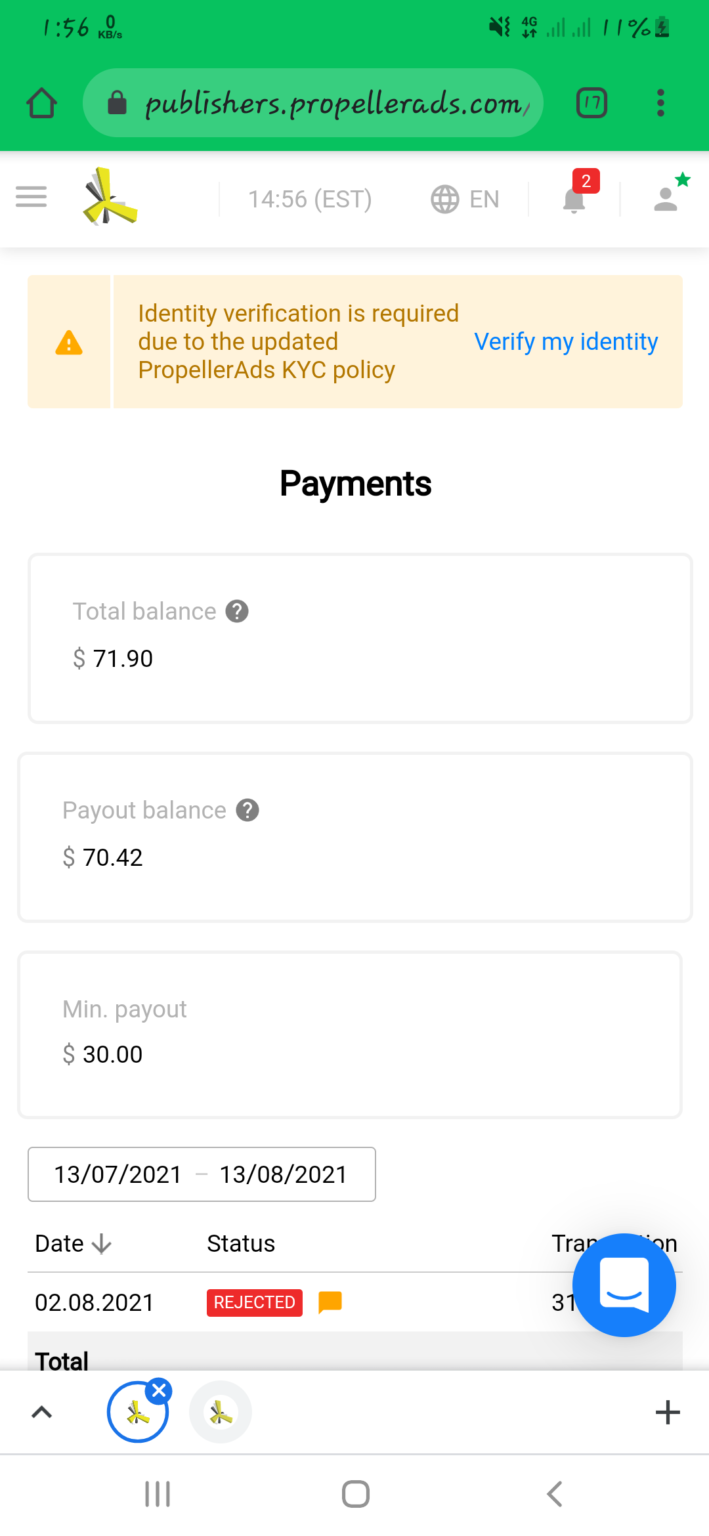Switch to the second PropellerAds tab
The width and height of the screenshot is (709, 1536).
coord(221,1412)
